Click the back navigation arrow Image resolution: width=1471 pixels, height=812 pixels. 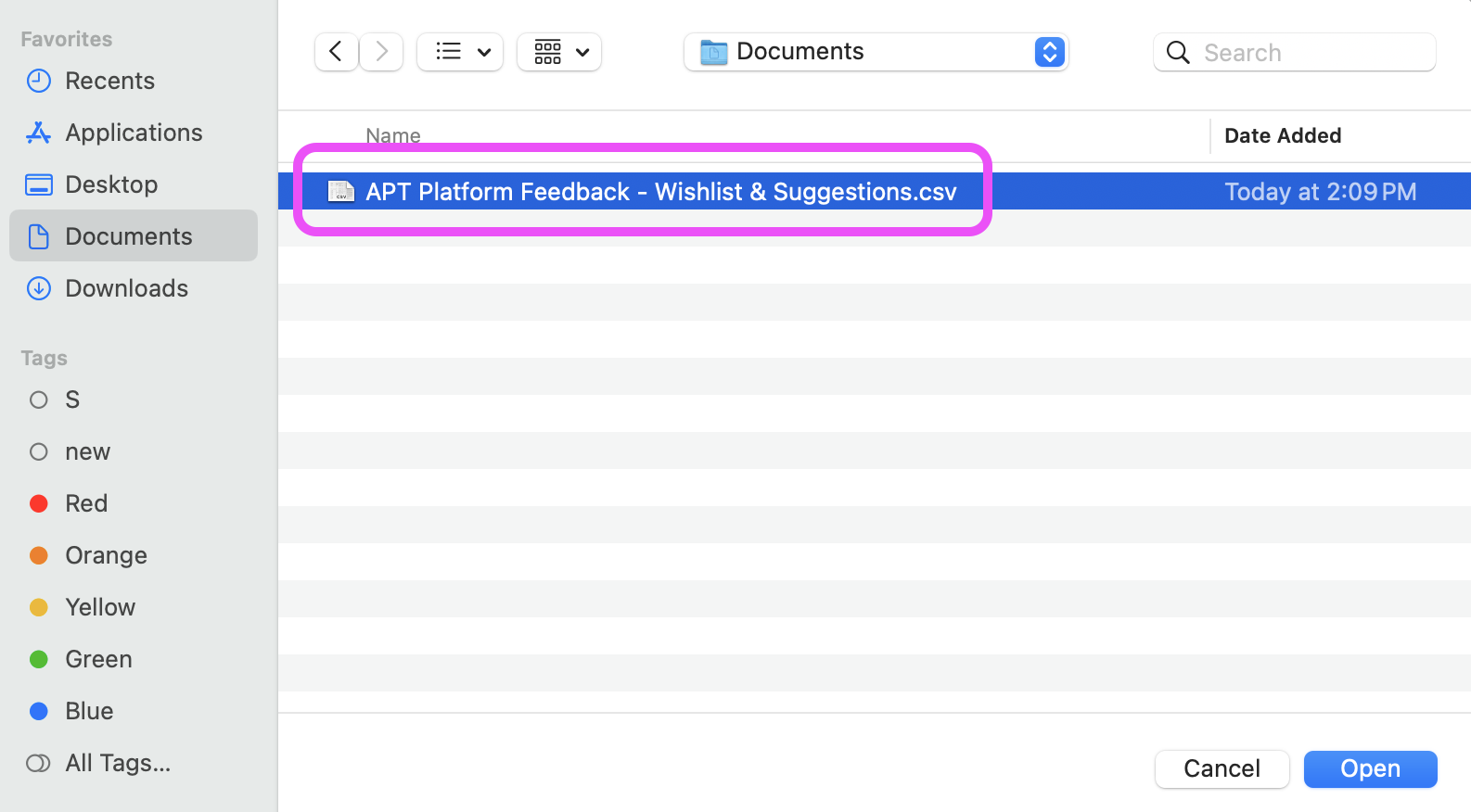tap(336, 52)
